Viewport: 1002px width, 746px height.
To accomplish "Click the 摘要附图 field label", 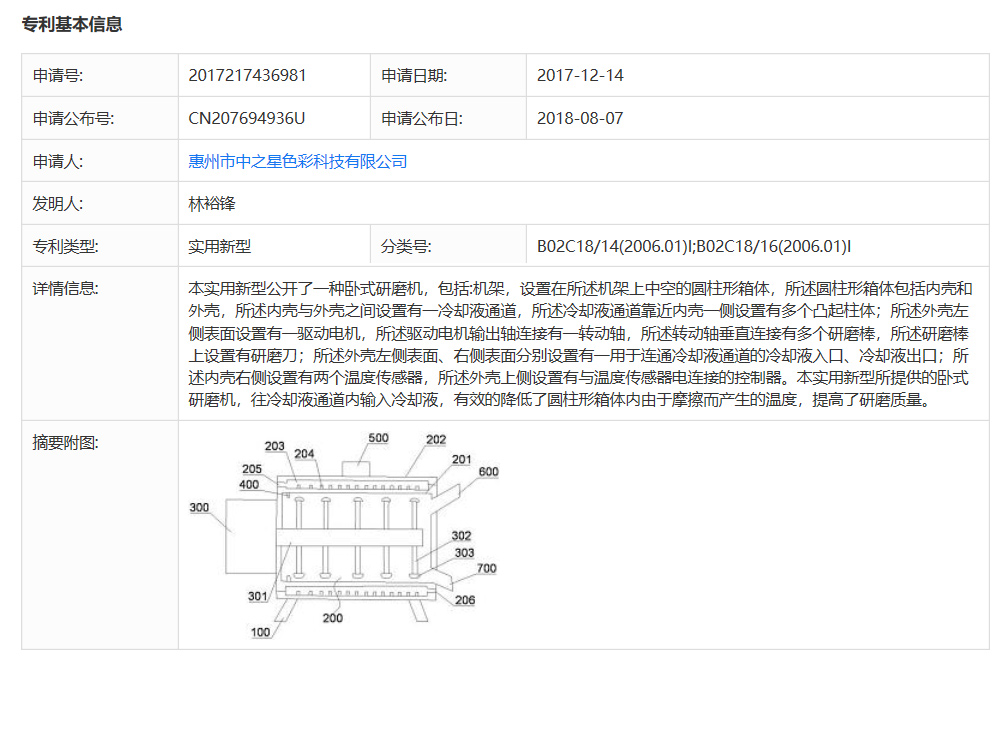I will 66,442.
